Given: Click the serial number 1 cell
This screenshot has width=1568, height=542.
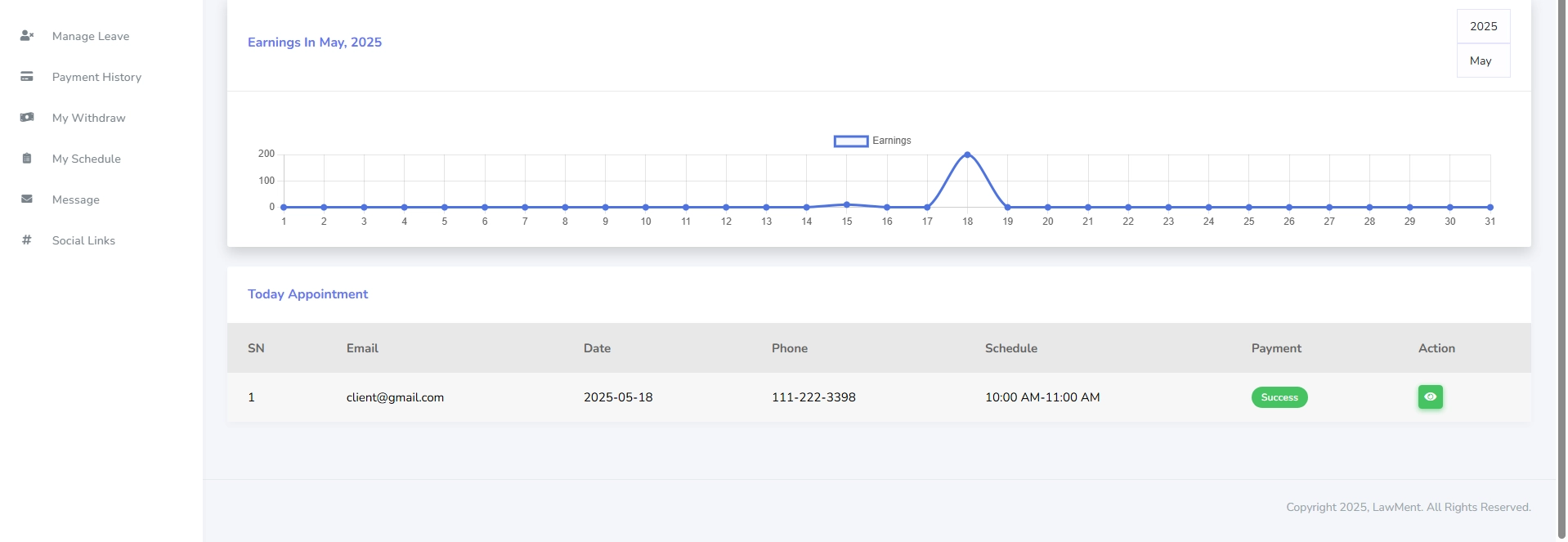Looking at the screenshot, I should point(251,397).
